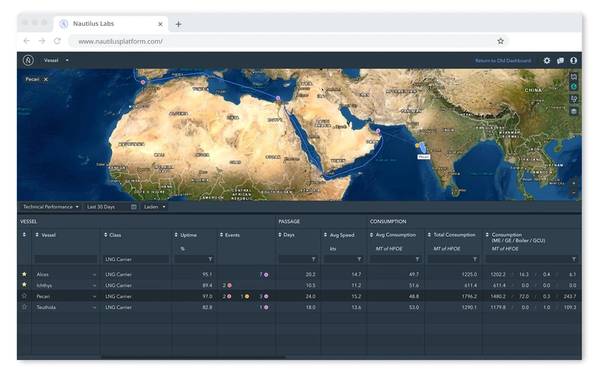Viewport: 599px width, 384px height.
Task: Sort the table by Vessel column
Action: [37, 235]
